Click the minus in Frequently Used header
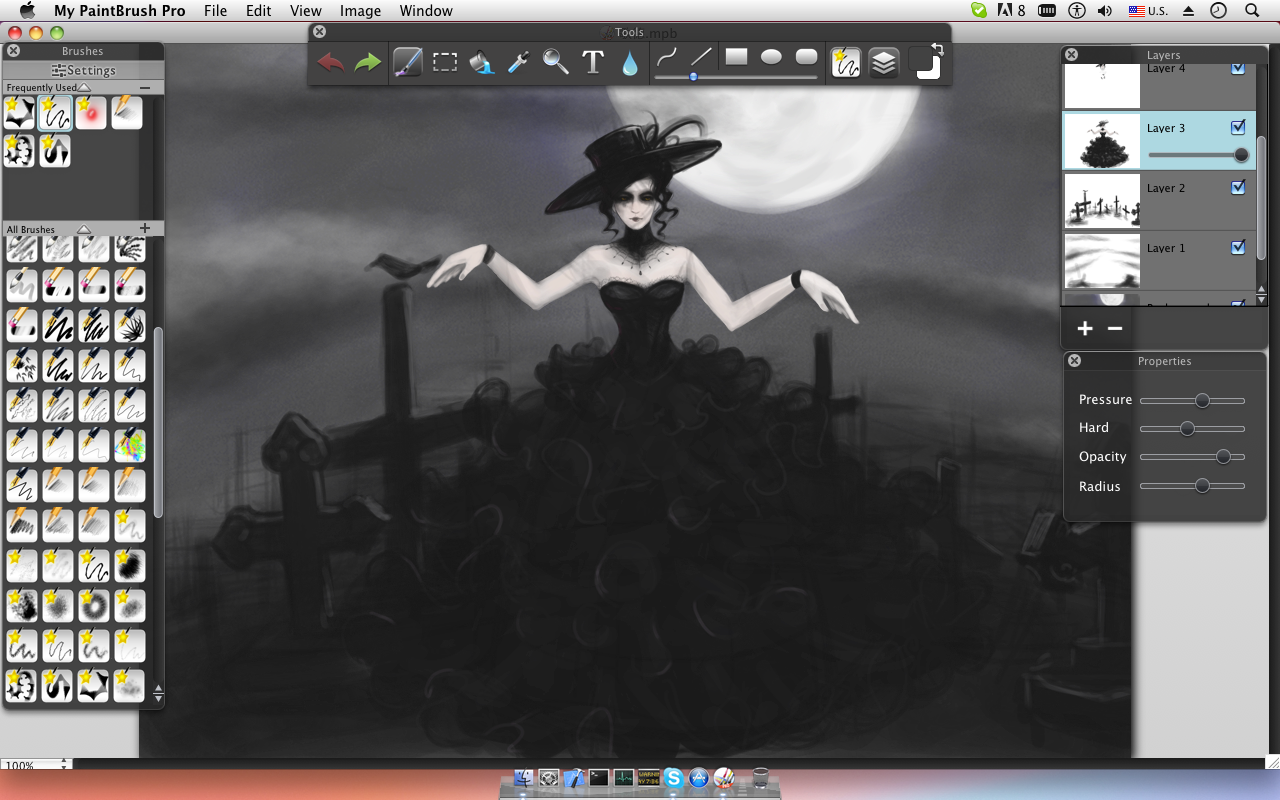 145,88
